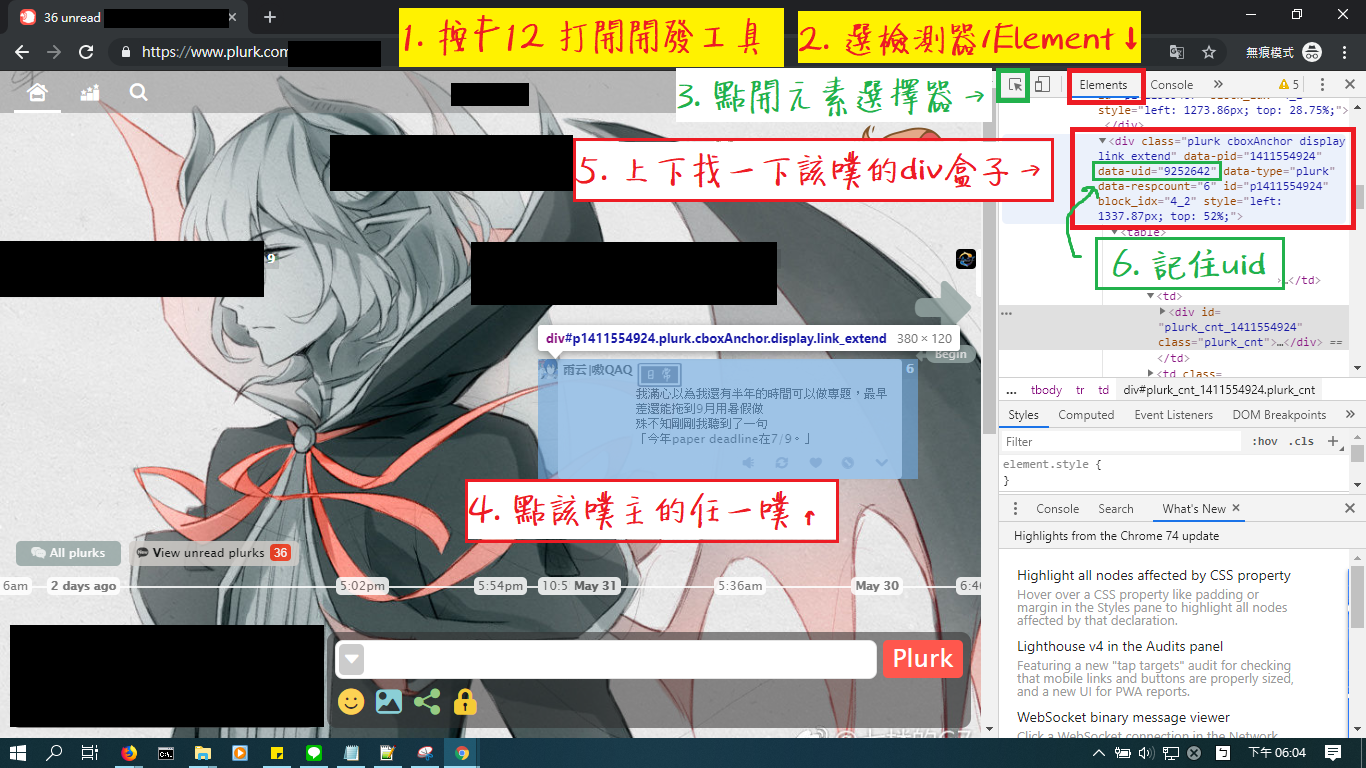
Task: Open the Plurk friends icon
Action: tap(90, 93)
